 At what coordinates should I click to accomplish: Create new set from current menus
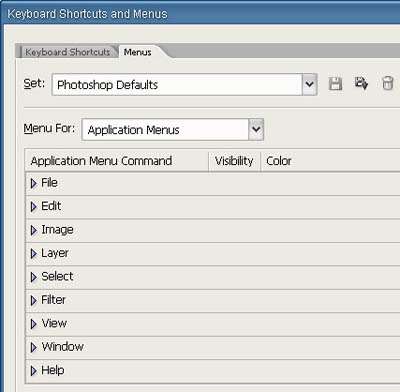click(361, 84)
